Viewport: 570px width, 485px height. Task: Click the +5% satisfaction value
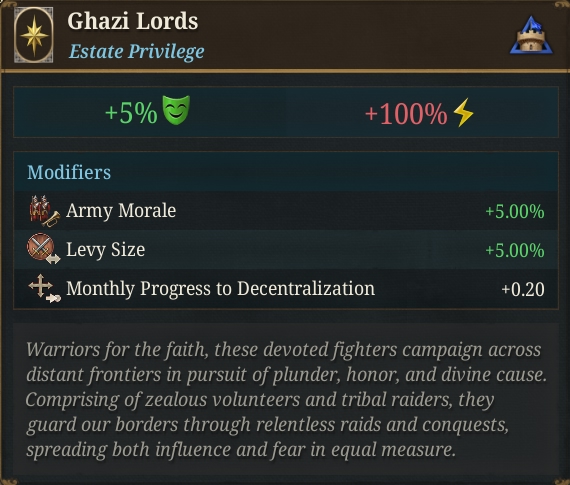coord(131,113)
